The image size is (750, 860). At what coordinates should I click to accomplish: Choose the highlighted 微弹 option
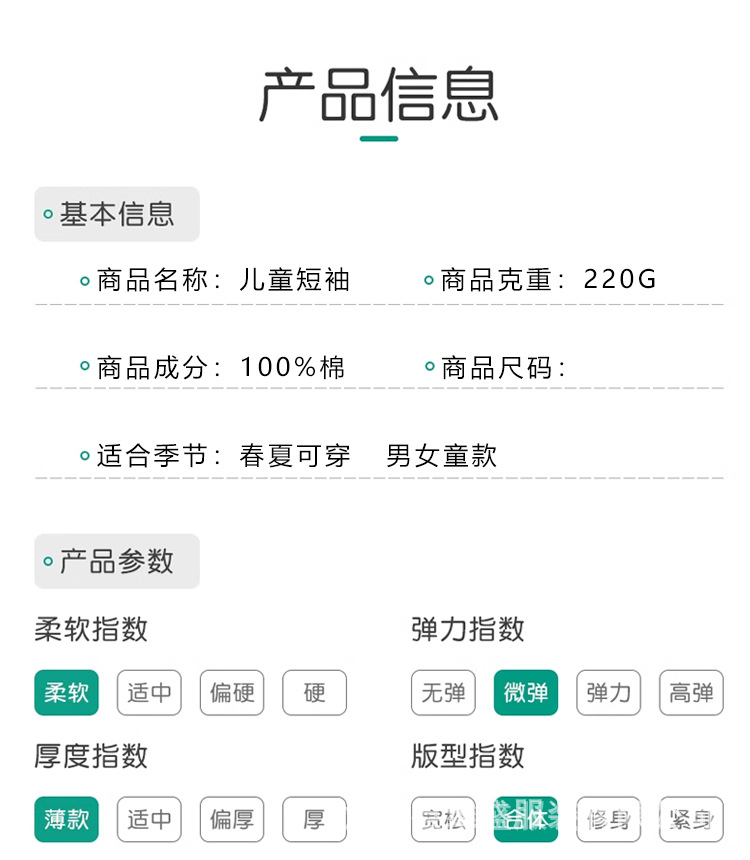pyautogui.click(x=526, y=692)
